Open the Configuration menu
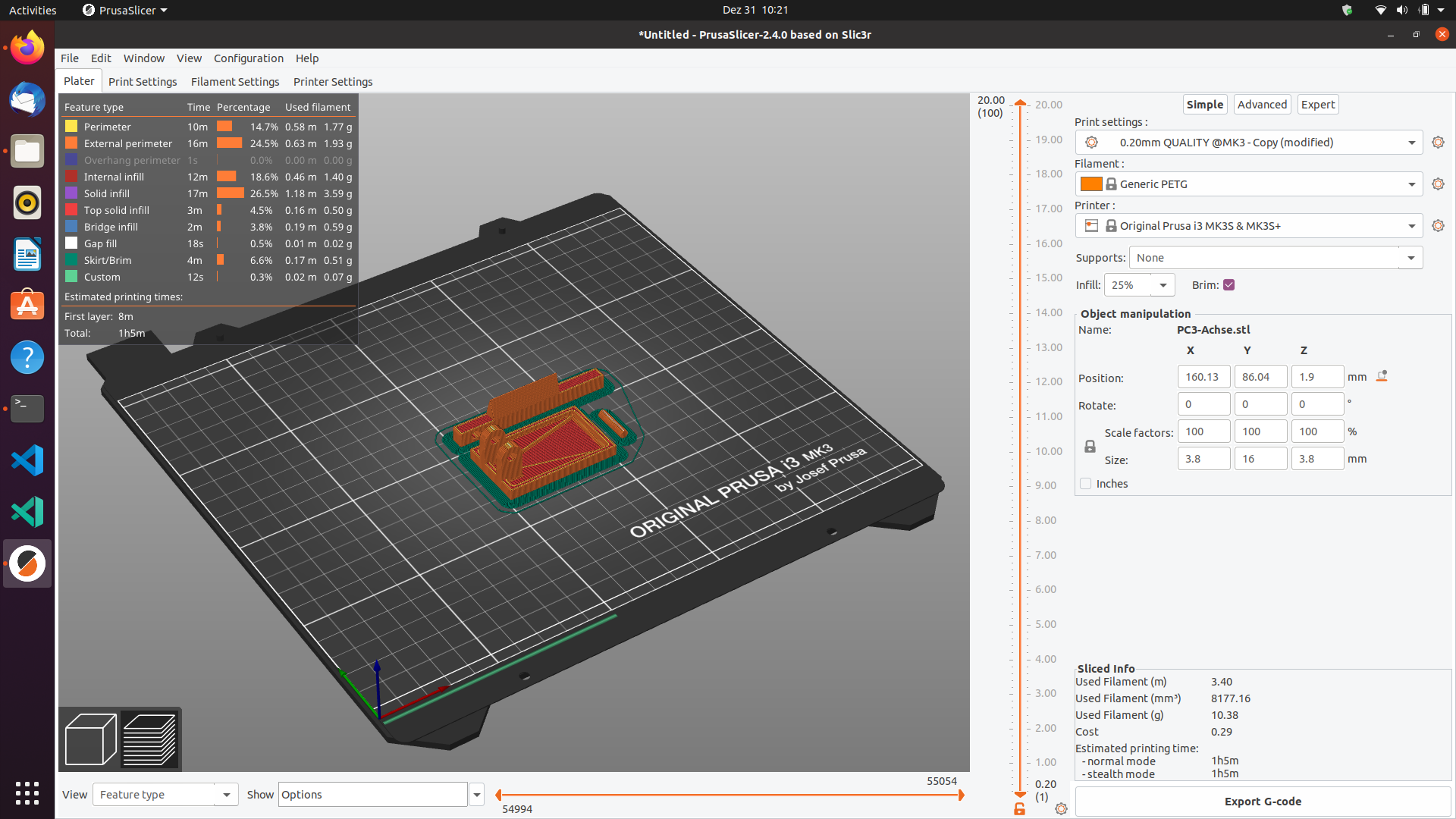1456x819 pixels. [247, 57]
